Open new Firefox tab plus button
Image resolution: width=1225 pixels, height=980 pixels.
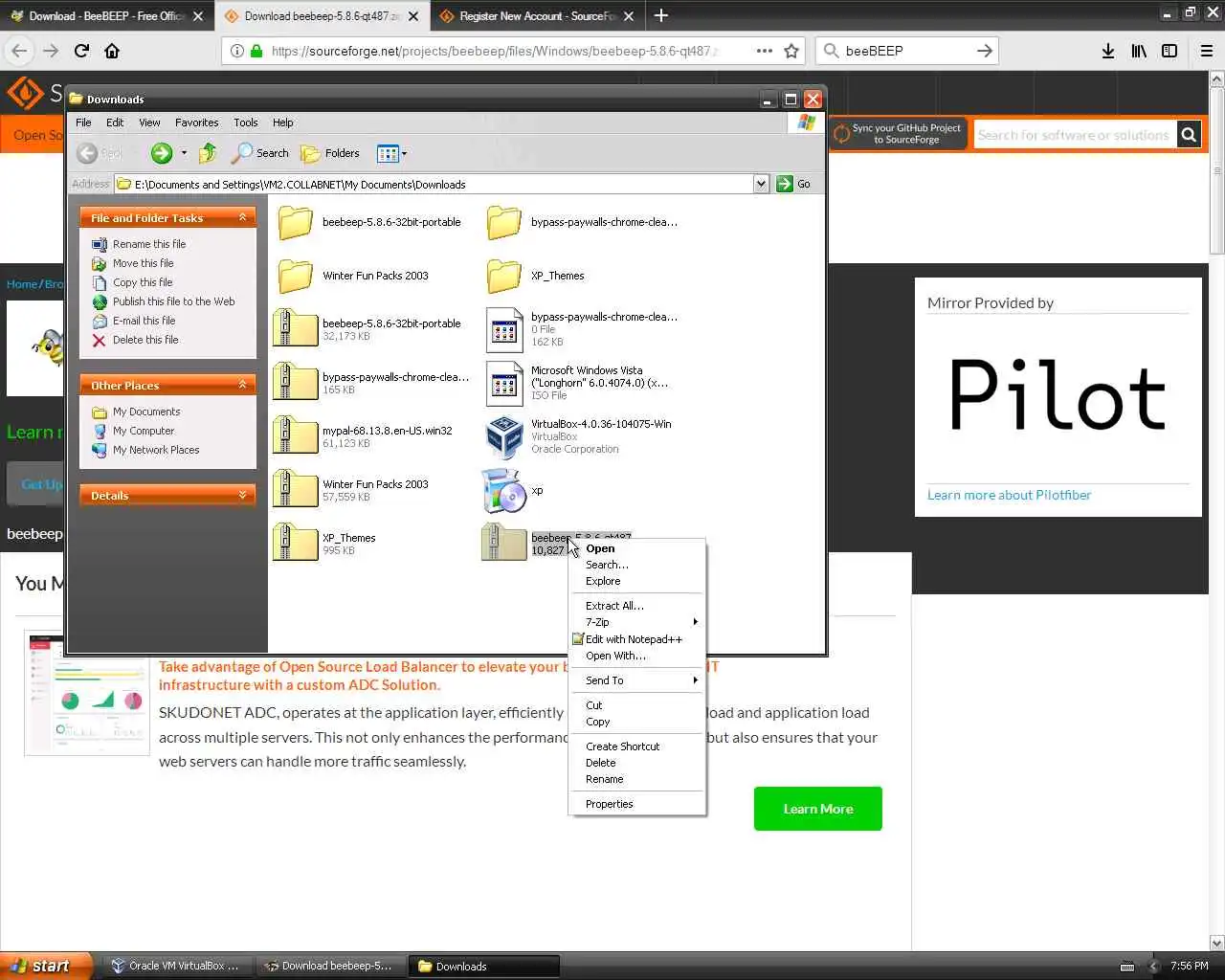click(x=661, y=15)
